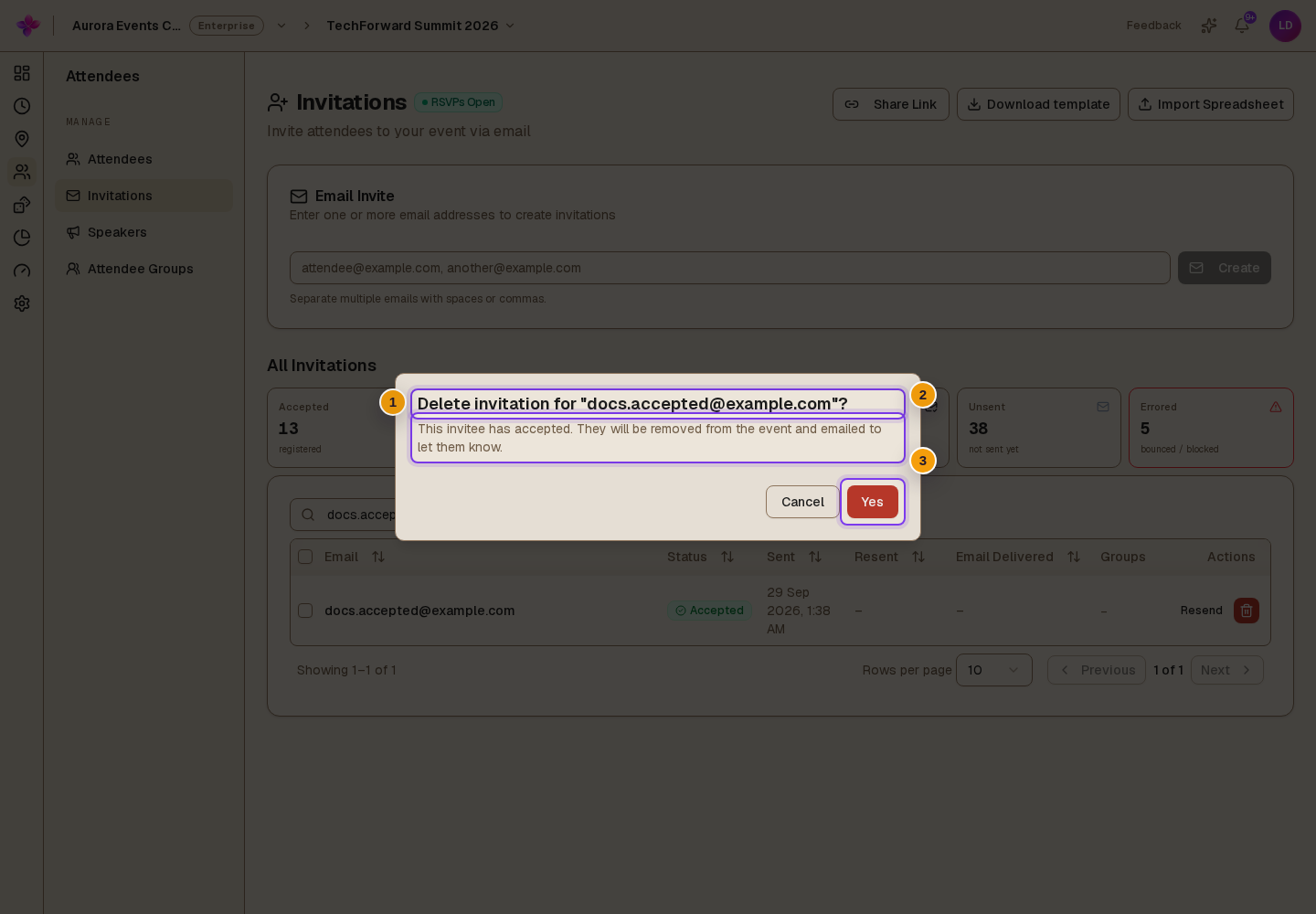Image resolution: width=1316 pixels, height=914 pixels.
Task: Open the settings gear icon in sidebar
Action: tap(22, 303)
